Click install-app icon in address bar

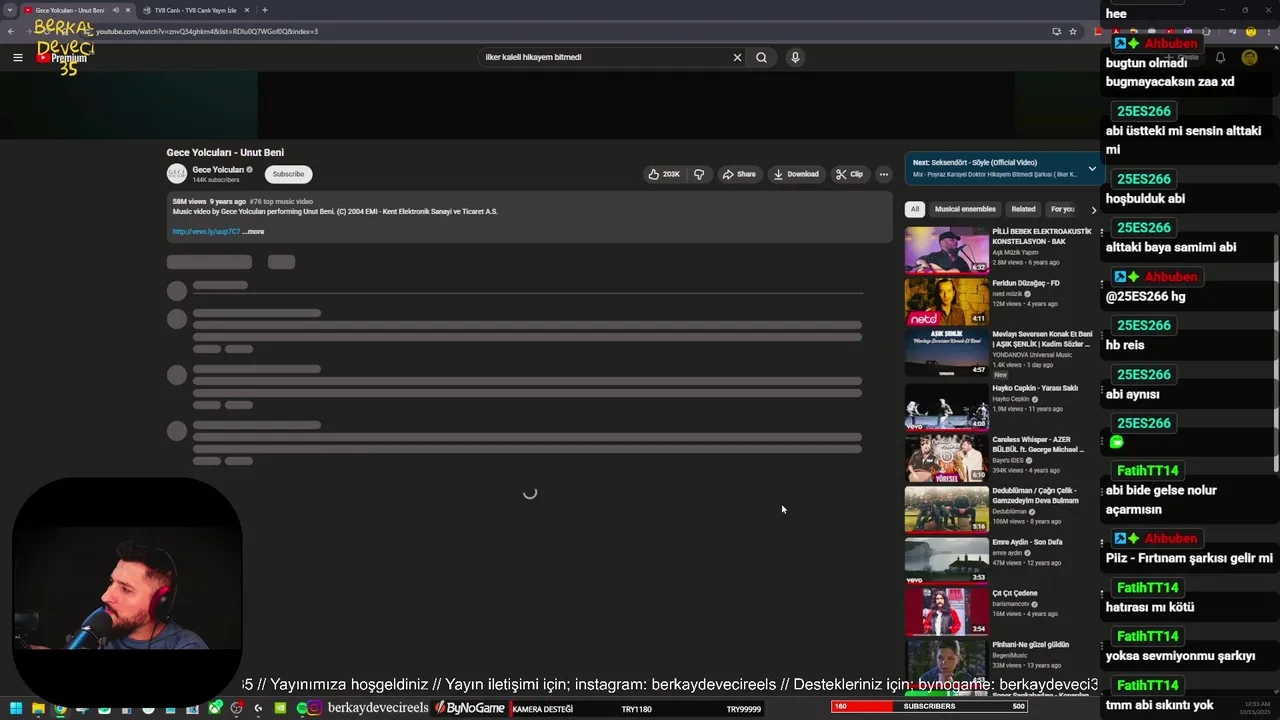coord(1057,31)
